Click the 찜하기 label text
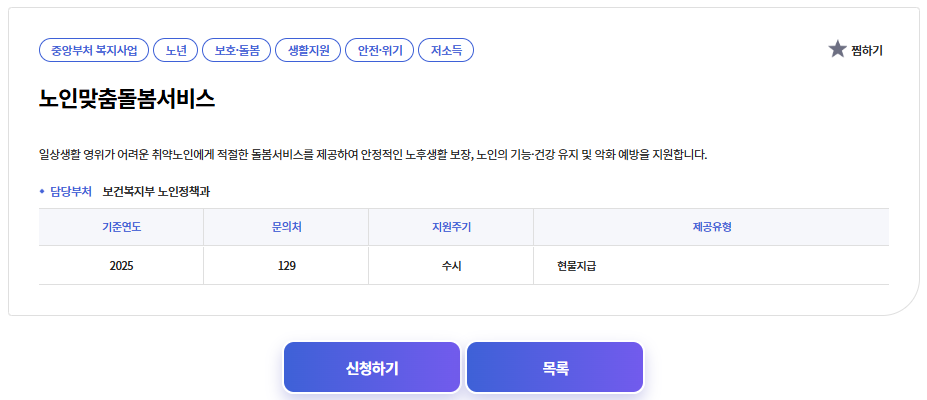Screen dimensions: 927x400 (867, 50)
